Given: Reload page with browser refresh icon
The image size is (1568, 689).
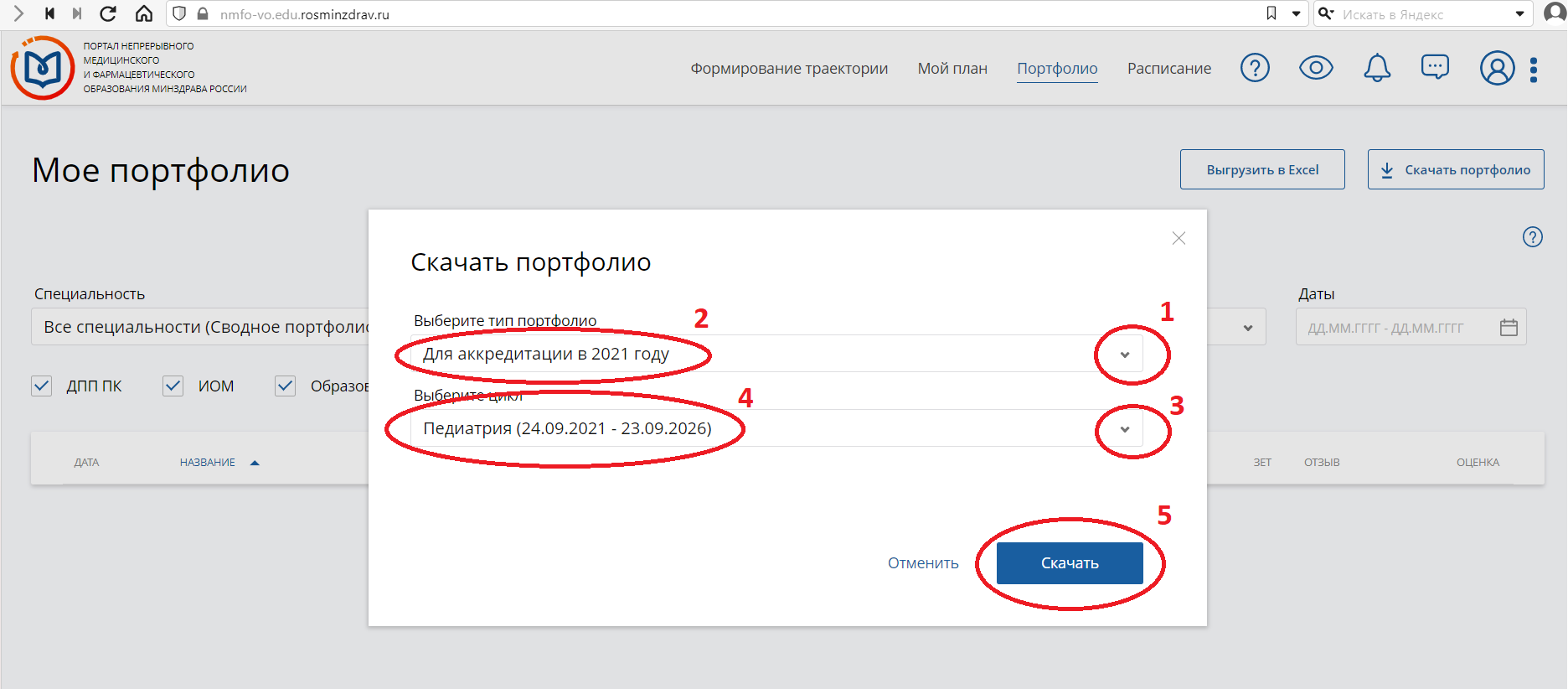Looking at the screenshot, I should 108,13.
